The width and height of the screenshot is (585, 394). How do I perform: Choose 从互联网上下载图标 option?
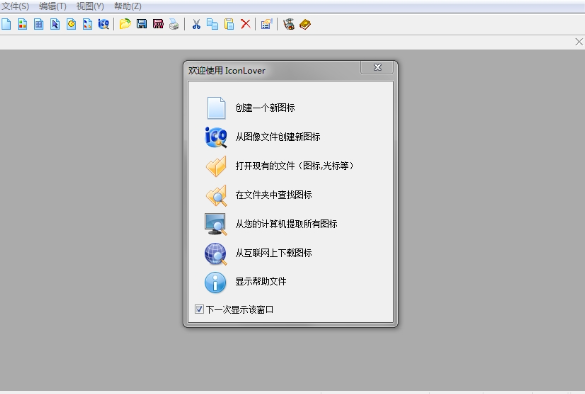274,253
